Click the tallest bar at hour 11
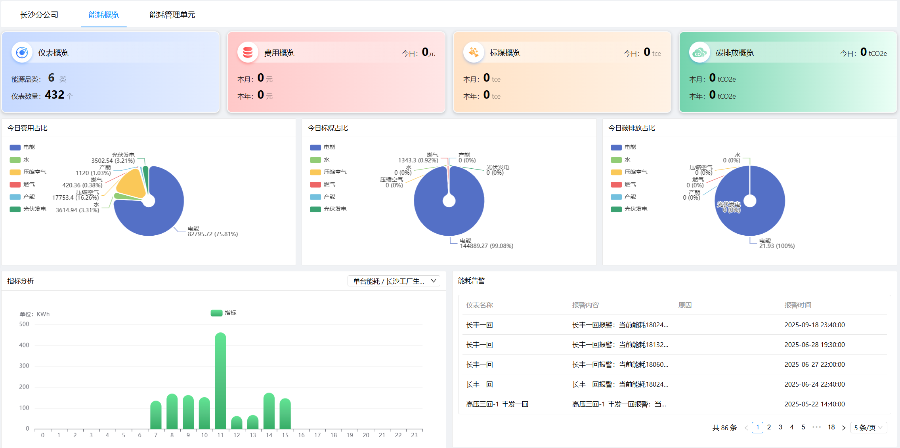The image size is (900, 448). click(220, 381)
